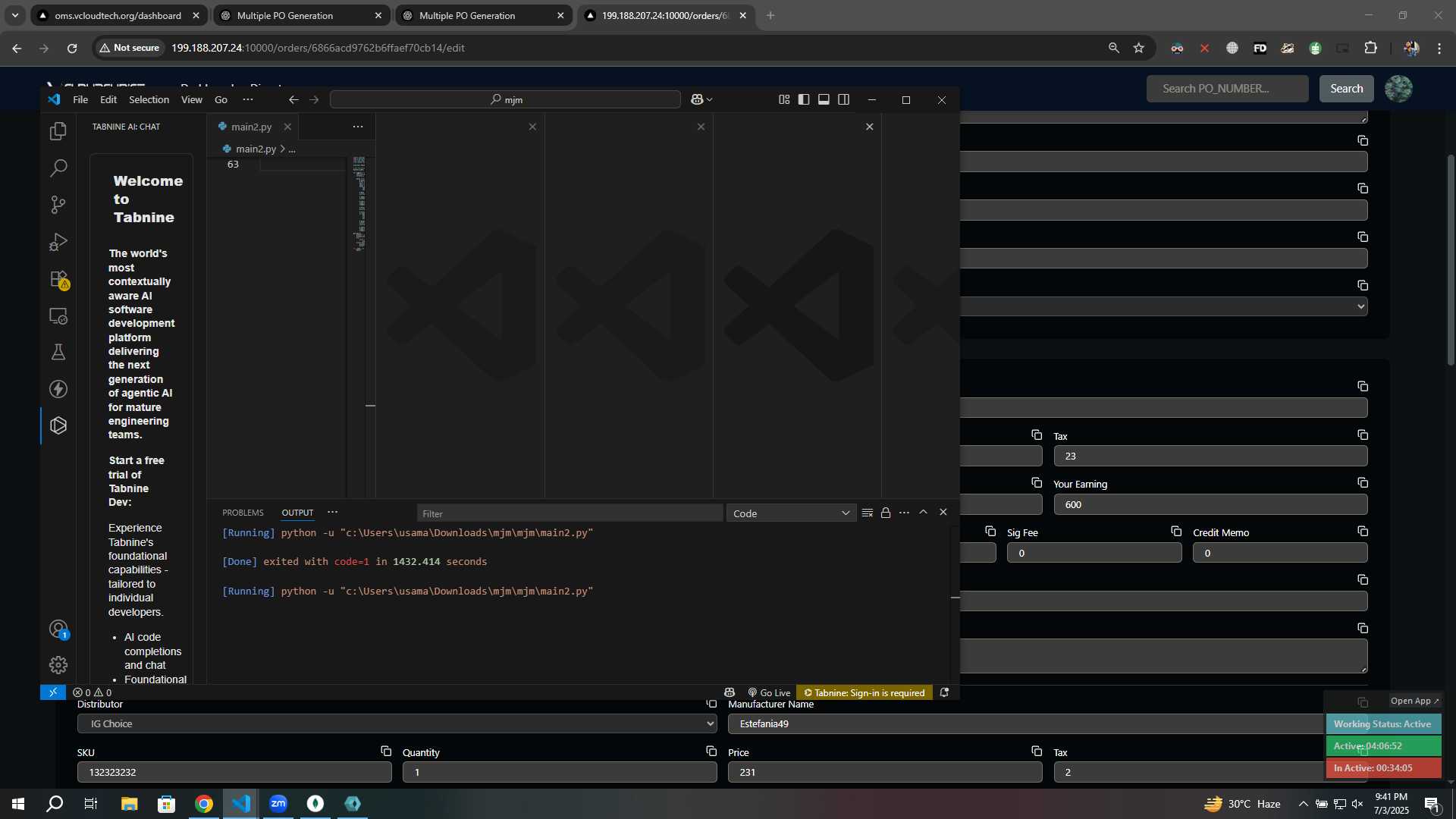Switch to the PROBLEMS panel tab
The height and width of the screenshot is (819, 1456).
[243, 513]
